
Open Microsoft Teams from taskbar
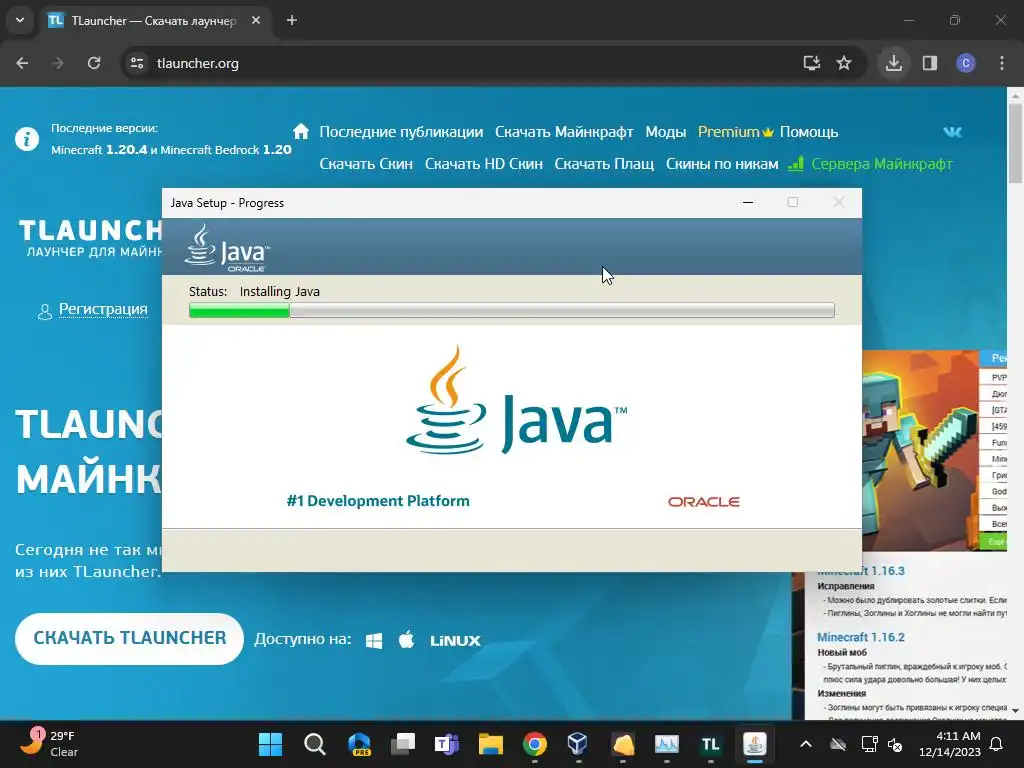[447, 744]
